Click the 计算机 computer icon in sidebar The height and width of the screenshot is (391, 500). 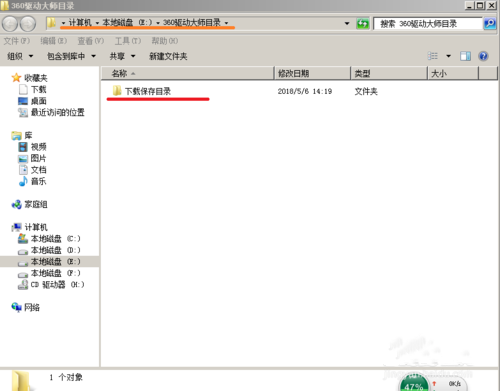coord(16,227)
